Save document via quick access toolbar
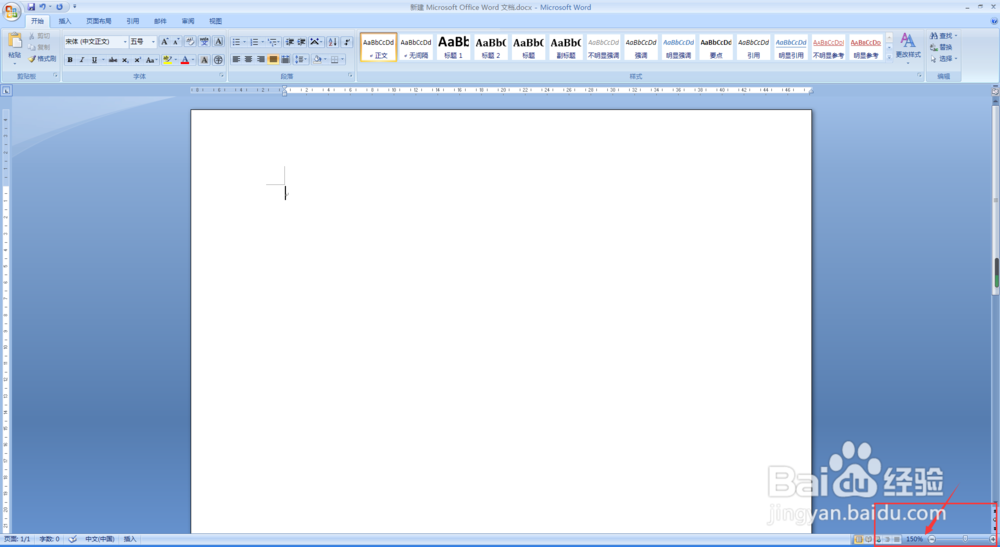This screenshot has width=1000, height=547. point(31,7)
